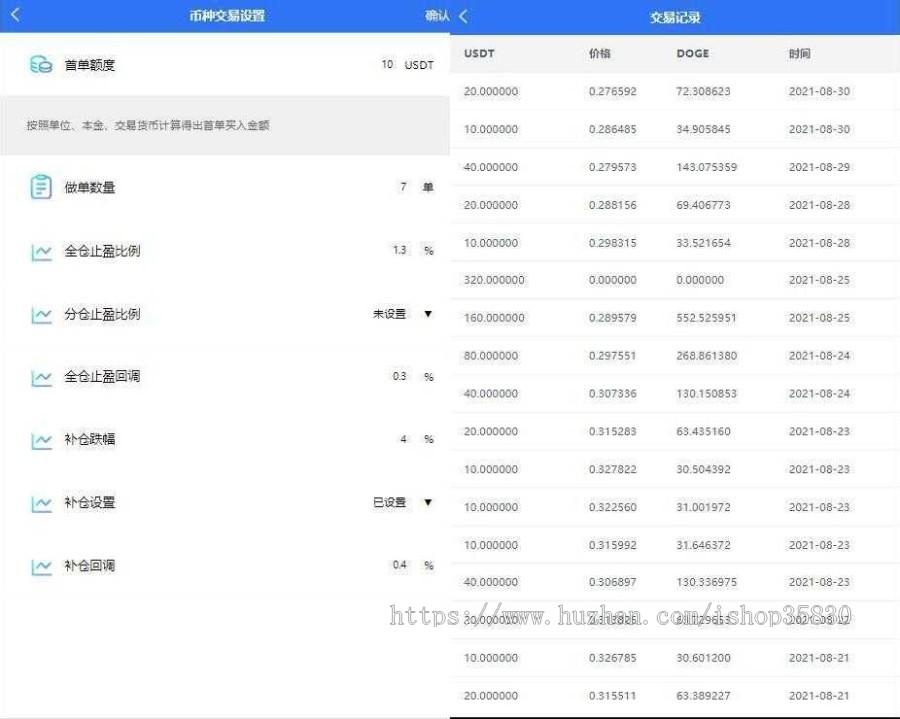Image resolution: width=900 pixels, height=719 pixels.
Task: Click the coins icon beside 首单额度
Action: click(x=41, y=65)
